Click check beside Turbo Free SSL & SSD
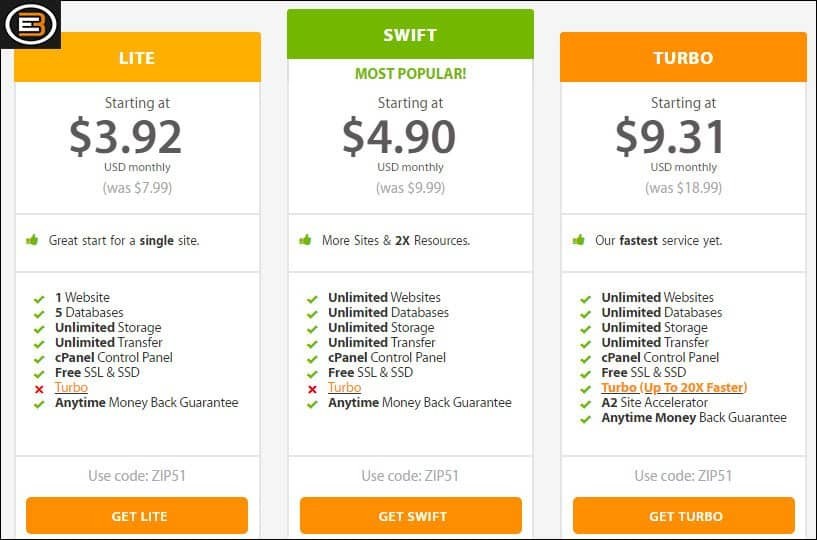 coord(585,374)
